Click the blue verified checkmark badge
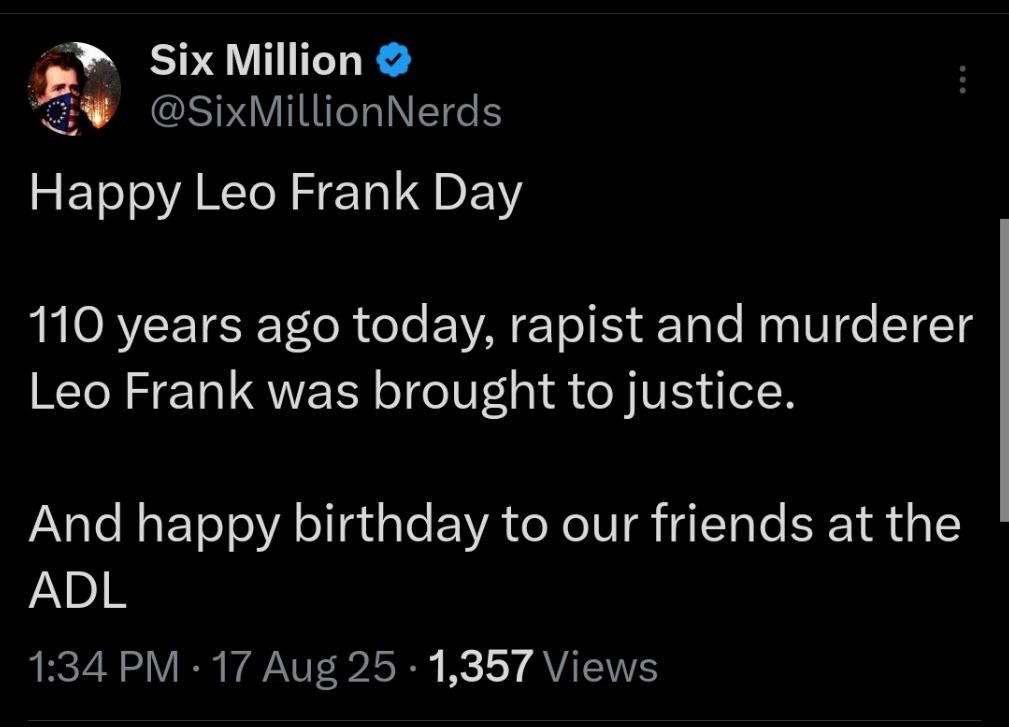Image resolution: width=1009 pixels, height=727 pixels. click(x=393, y=62)
